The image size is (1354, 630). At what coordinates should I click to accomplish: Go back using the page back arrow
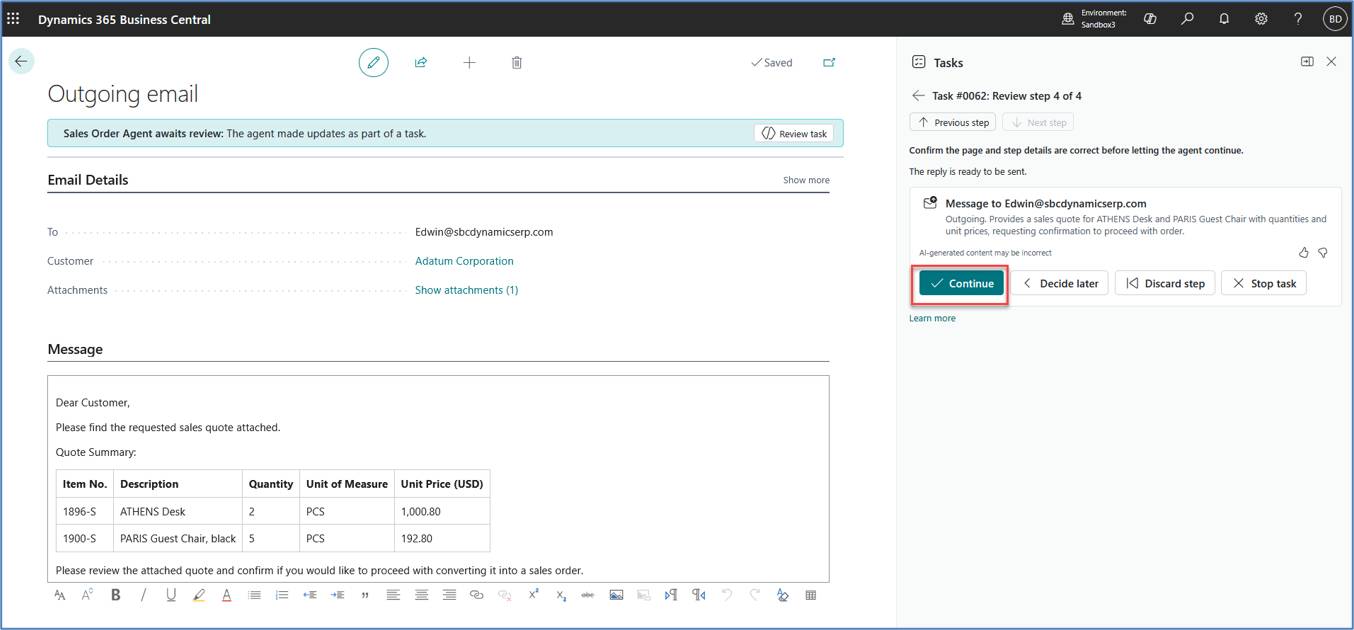(x=21, y=61)
